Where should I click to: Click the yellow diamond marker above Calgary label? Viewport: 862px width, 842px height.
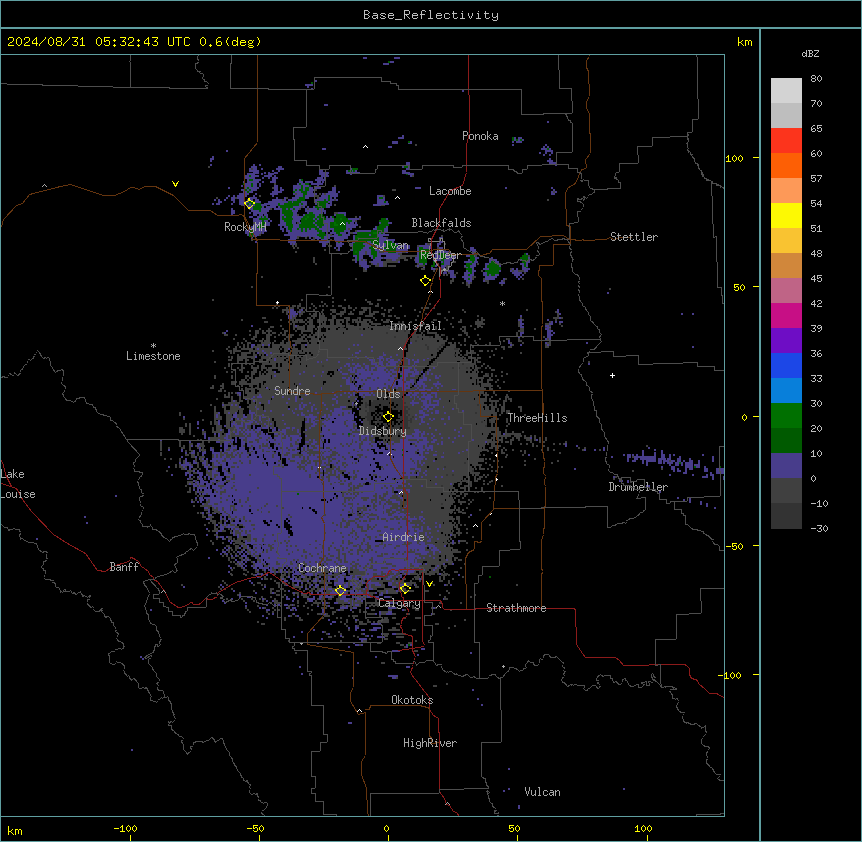pyautogui.click(x=405, y=589)
